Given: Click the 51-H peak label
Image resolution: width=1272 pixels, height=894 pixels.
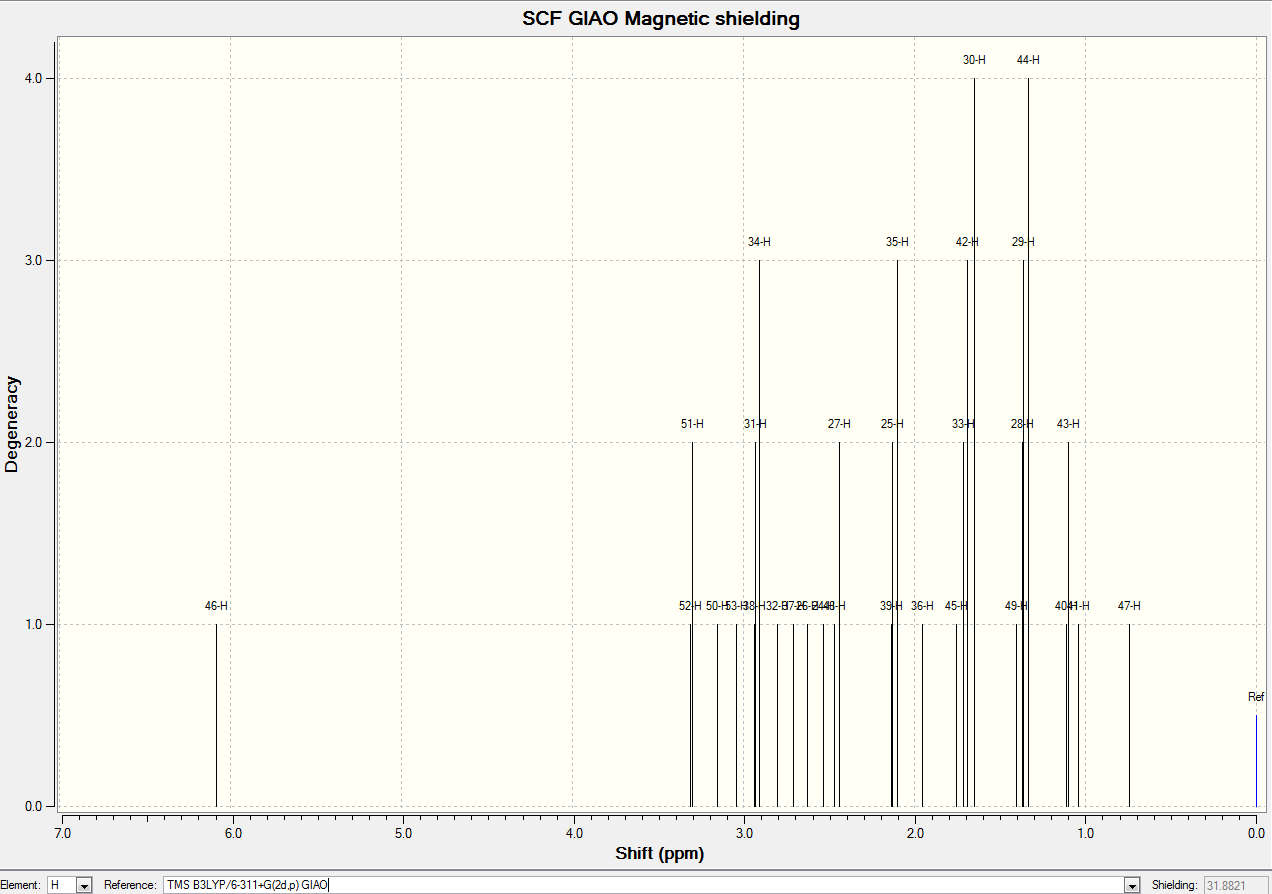Looking at the screenshot, I should coord(692,424).
